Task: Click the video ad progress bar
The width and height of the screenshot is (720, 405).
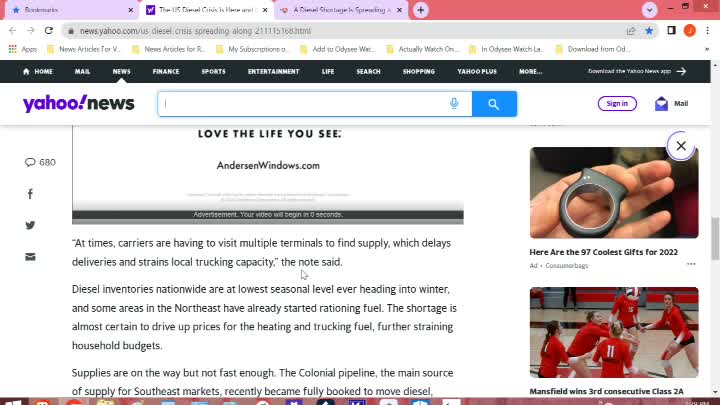Action: pos(268,222)
